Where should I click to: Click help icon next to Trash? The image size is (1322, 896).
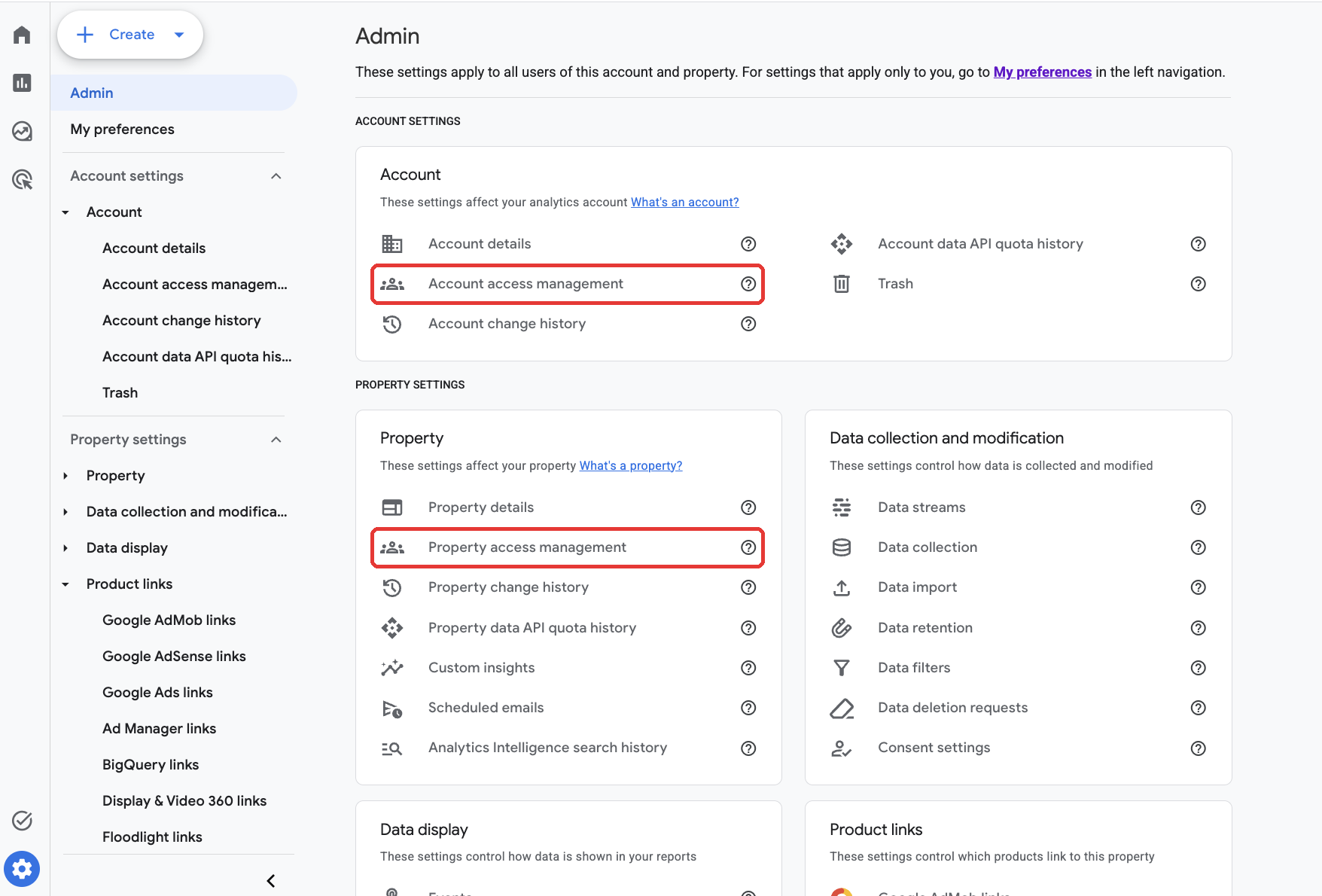[1199, 284]
